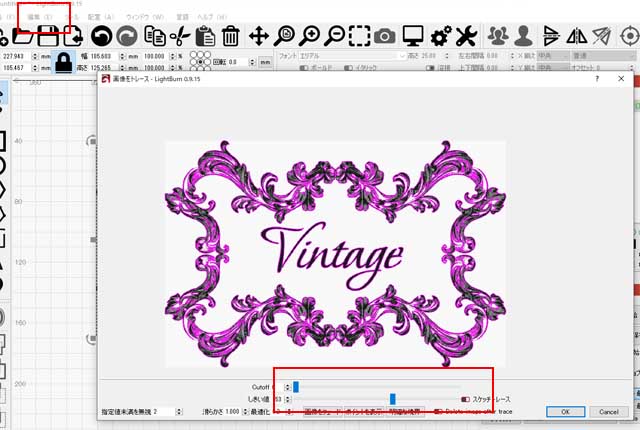Click the Cutoff slider handle
This screenshot has height=430, width=640.
(296, 387)
